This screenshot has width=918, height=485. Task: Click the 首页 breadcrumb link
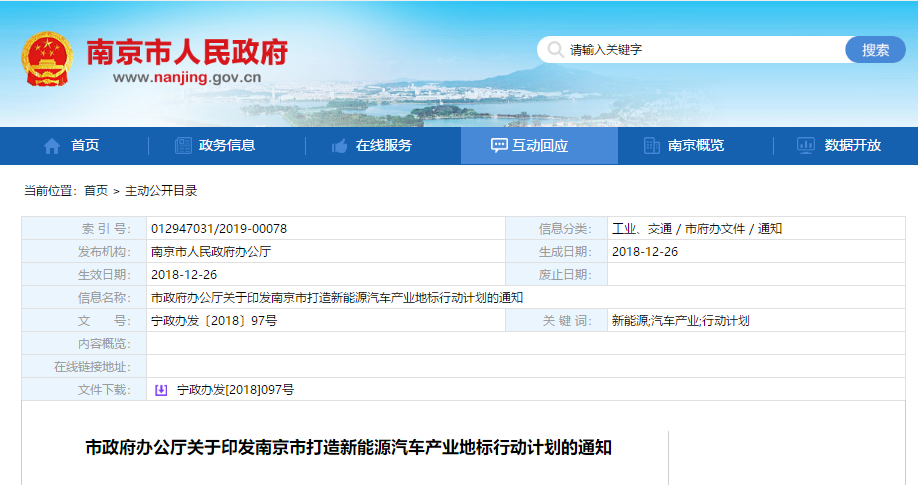pyautogui.click(x=96, y=191)
